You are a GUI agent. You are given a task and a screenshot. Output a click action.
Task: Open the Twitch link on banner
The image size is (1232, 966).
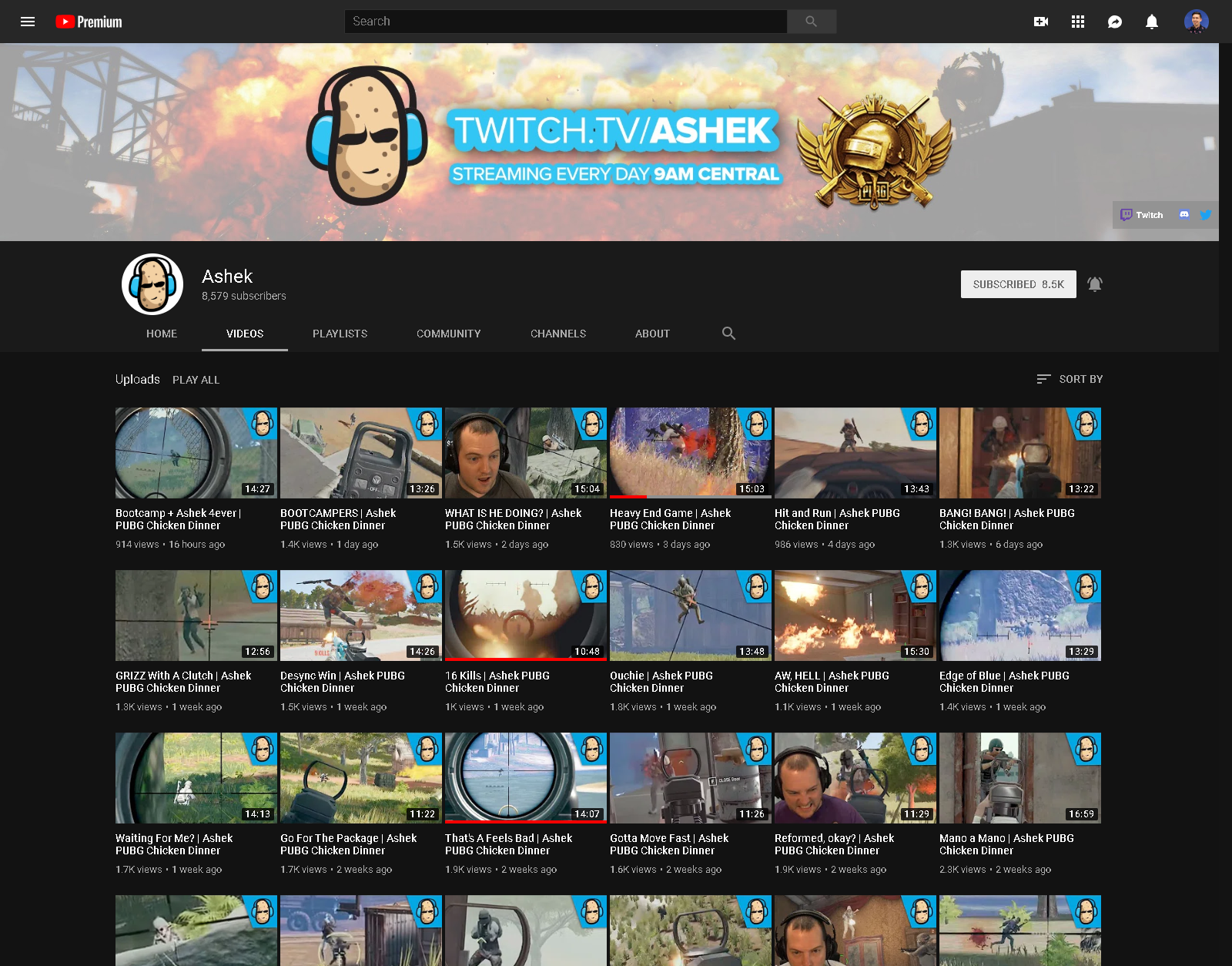[x=1142, y=215]
